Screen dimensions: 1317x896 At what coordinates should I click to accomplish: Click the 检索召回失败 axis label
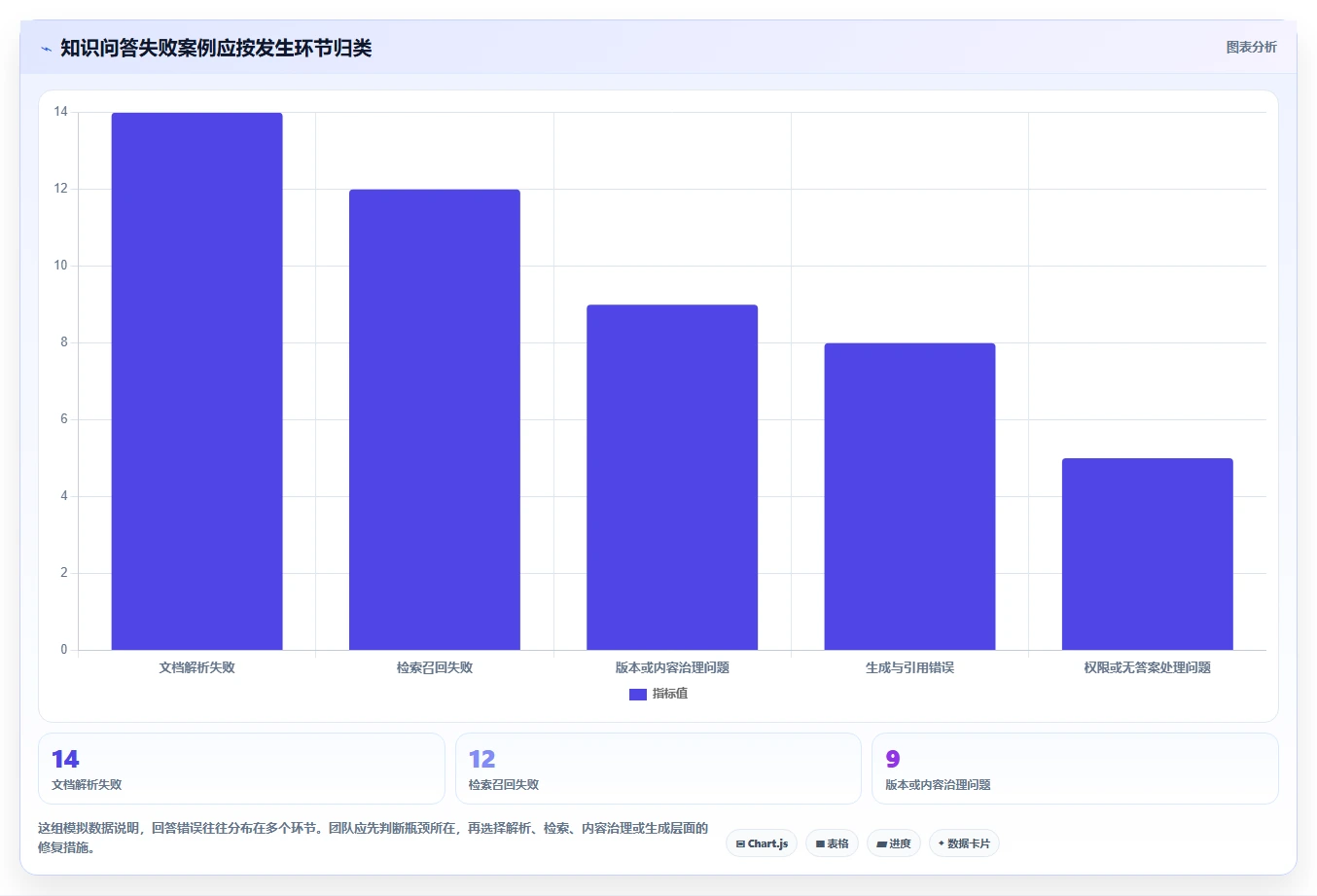tap(435, 667)
